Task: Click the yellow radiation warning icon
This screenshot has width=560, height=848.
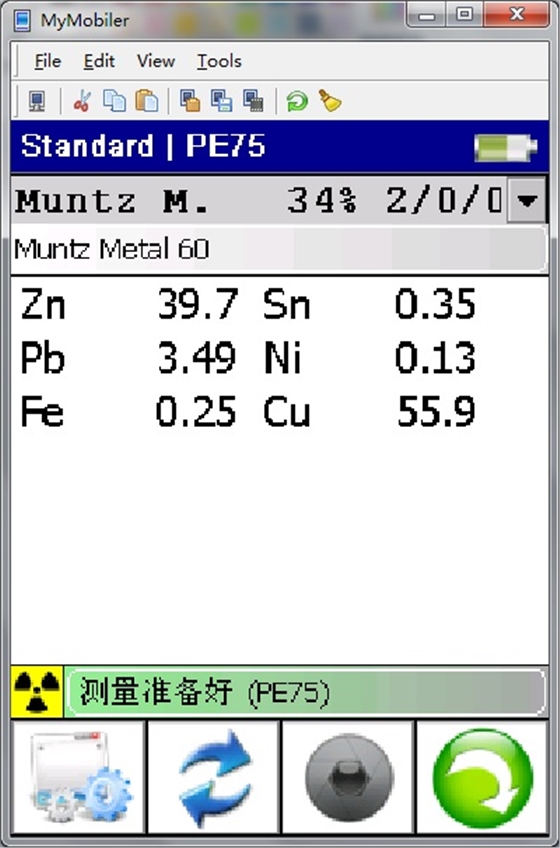Action: 37,692
